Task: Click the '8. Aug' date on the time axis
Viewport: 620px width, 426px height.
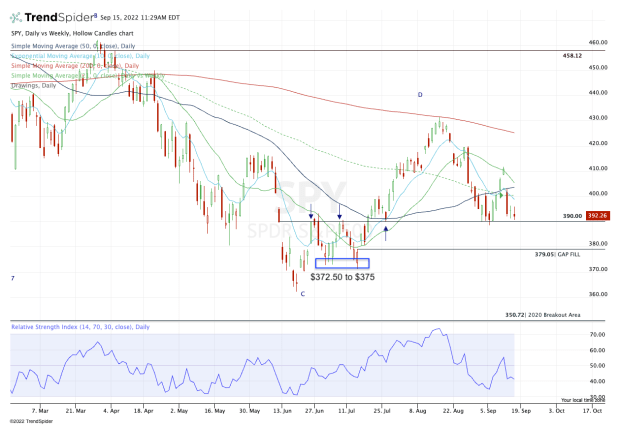Action: [418, 411]
